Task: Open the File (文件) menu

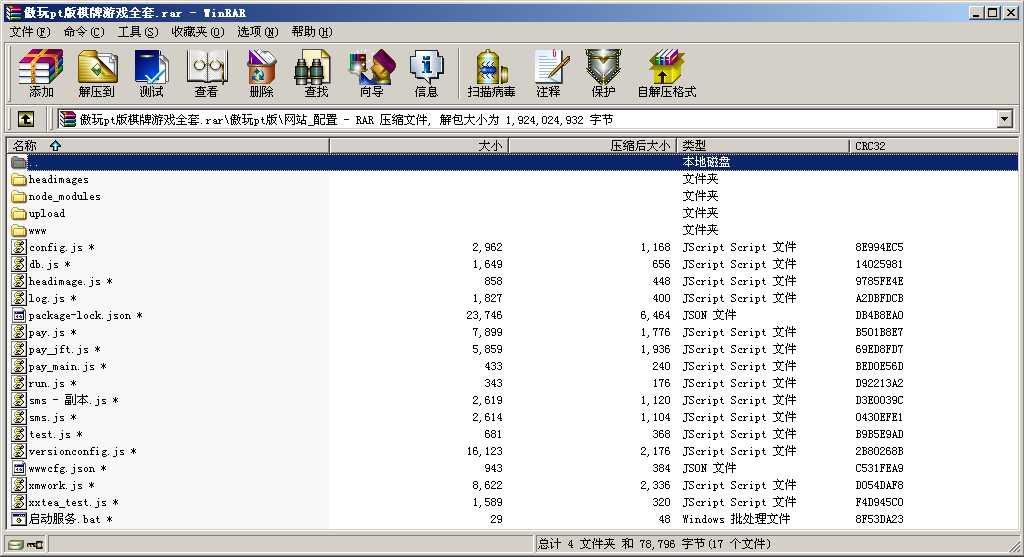Action: pos(30,31)
